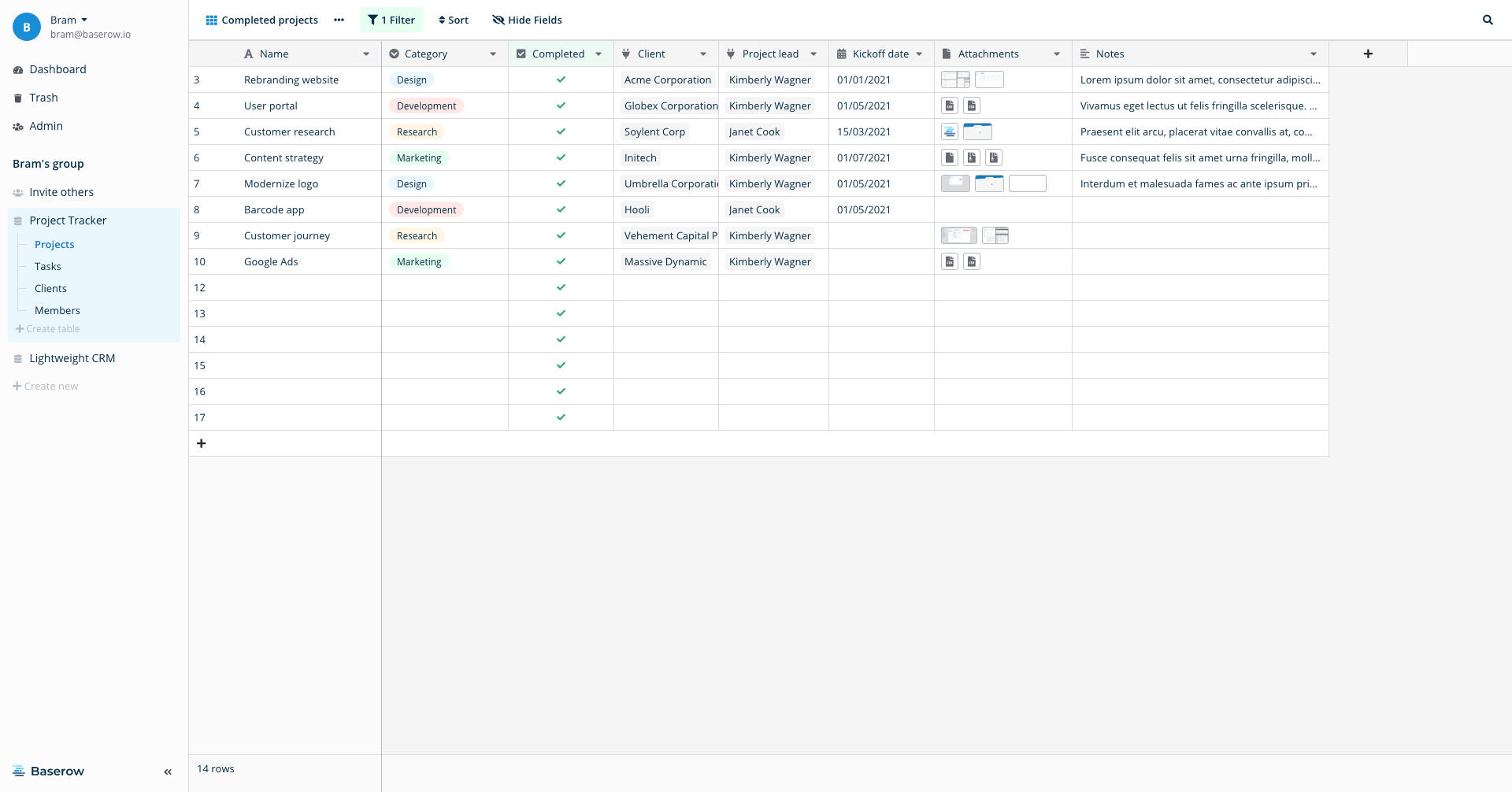This screenshot has height=792, width=1512.
Task: Open the Admin section icon in sidebar
Action: tap(17, 126)
